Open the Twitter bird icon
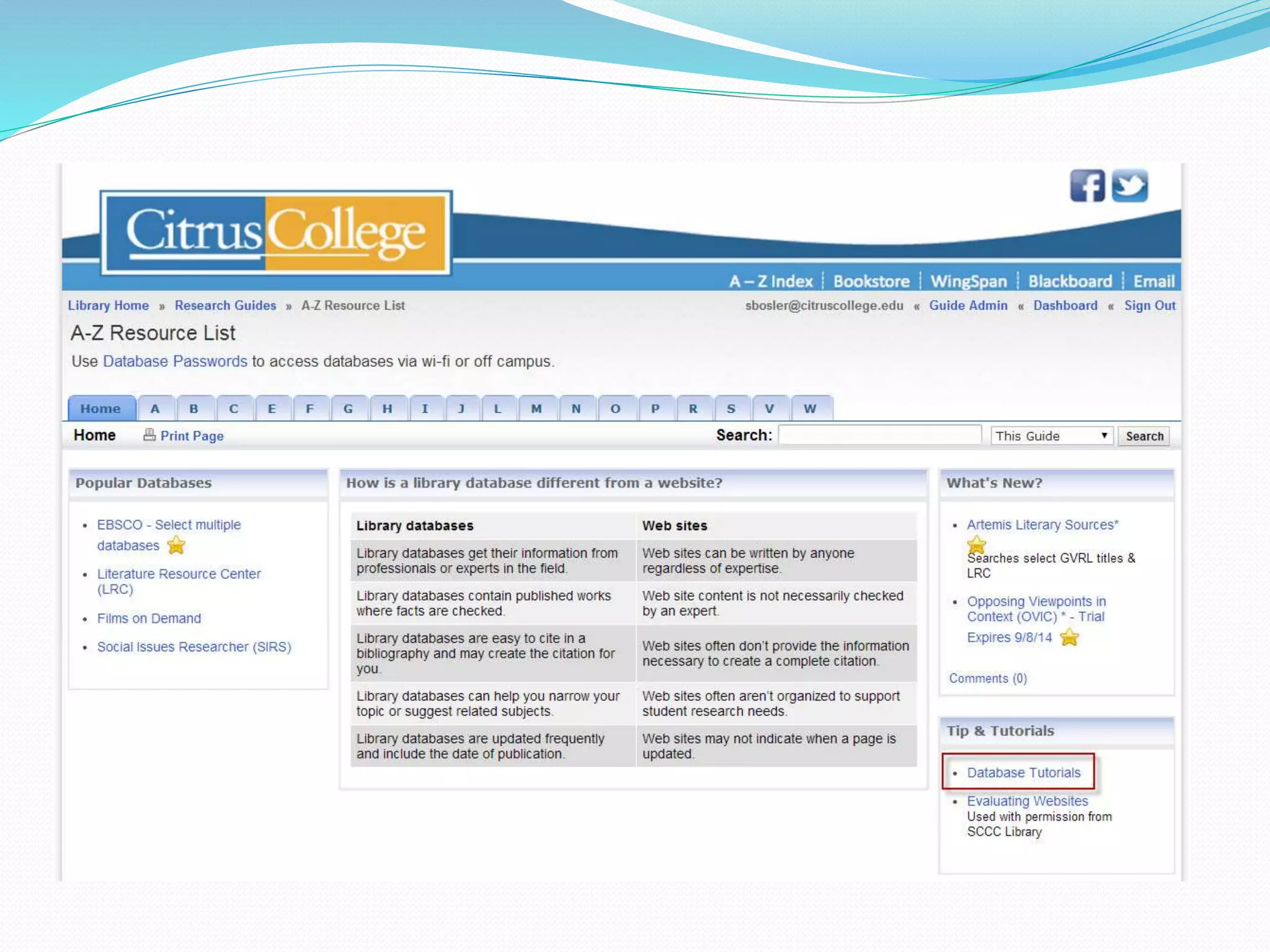The height and width of the screenshot is (952, 1270). point(1130,186)
